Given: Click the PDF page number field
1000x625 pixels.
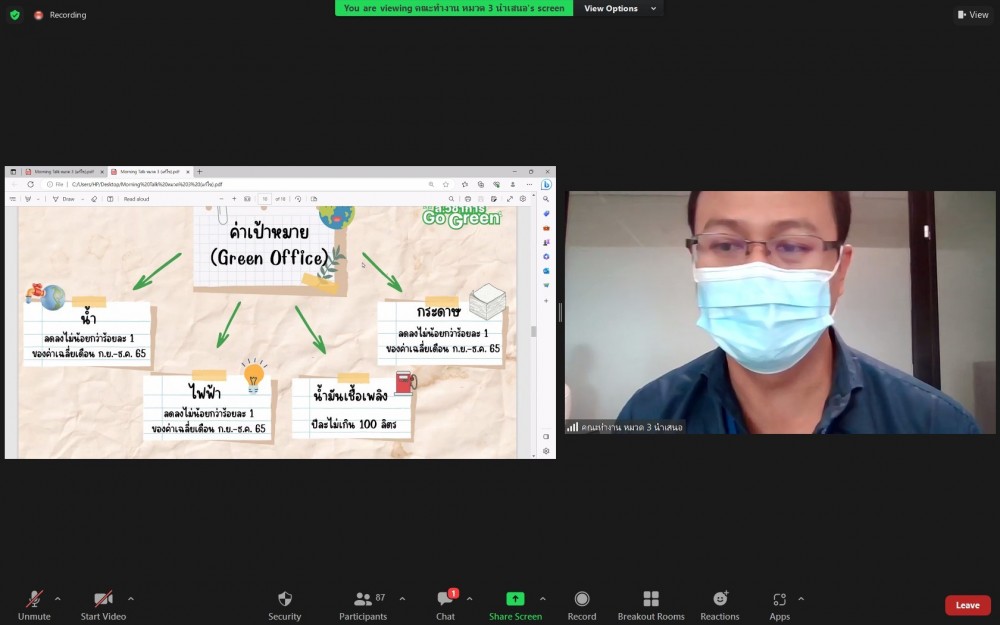Looking at the screenshot, I should pos(265,199).
